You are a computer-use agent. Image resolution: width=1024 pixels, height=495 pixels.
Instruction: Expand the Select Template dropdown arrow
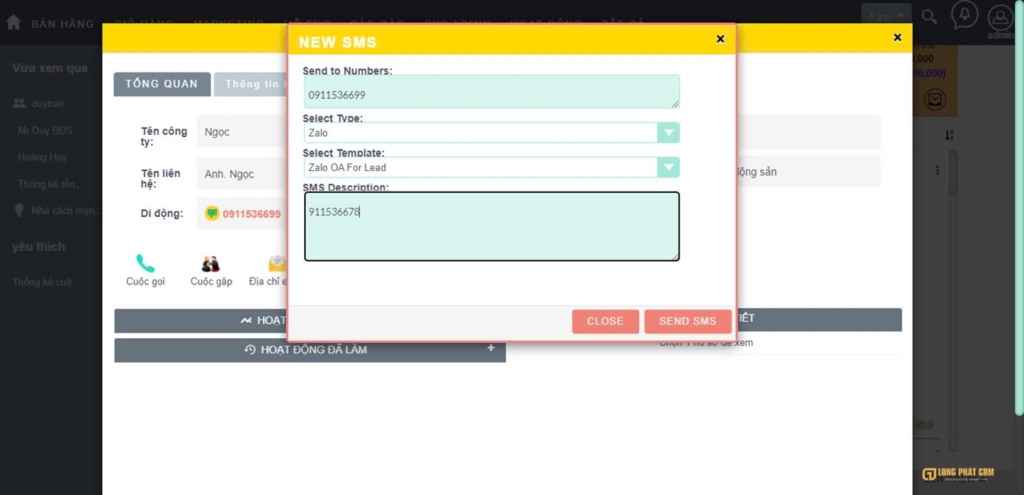tap(668, 168)
